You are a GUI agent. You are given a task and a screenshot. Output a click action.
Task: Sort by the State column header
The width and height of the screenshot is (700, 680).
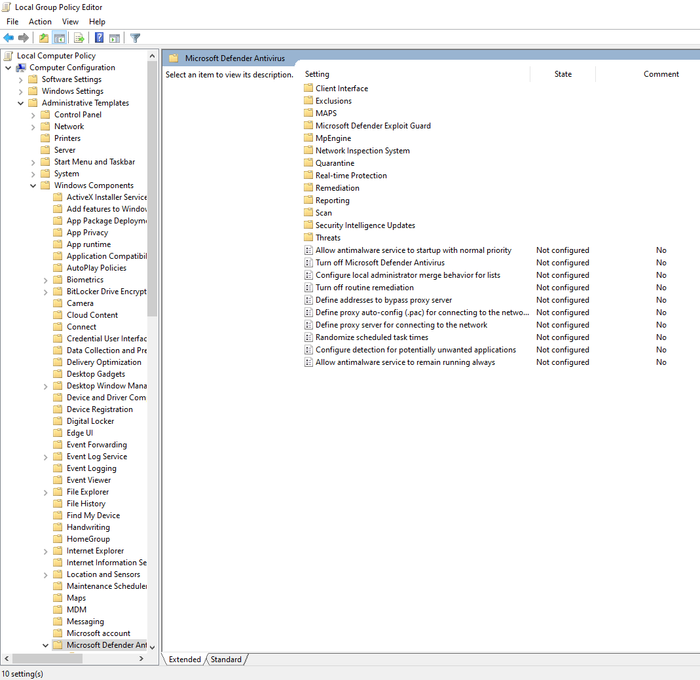tap(562, 74)
